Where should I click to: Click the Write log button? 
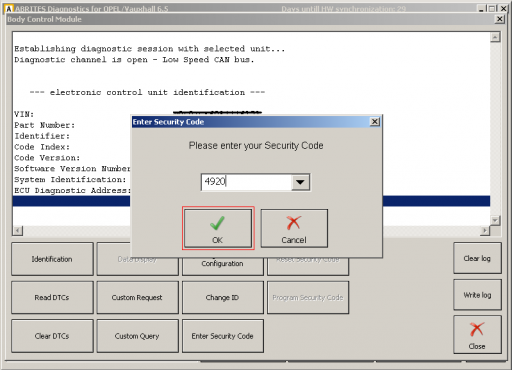(477, 295)
